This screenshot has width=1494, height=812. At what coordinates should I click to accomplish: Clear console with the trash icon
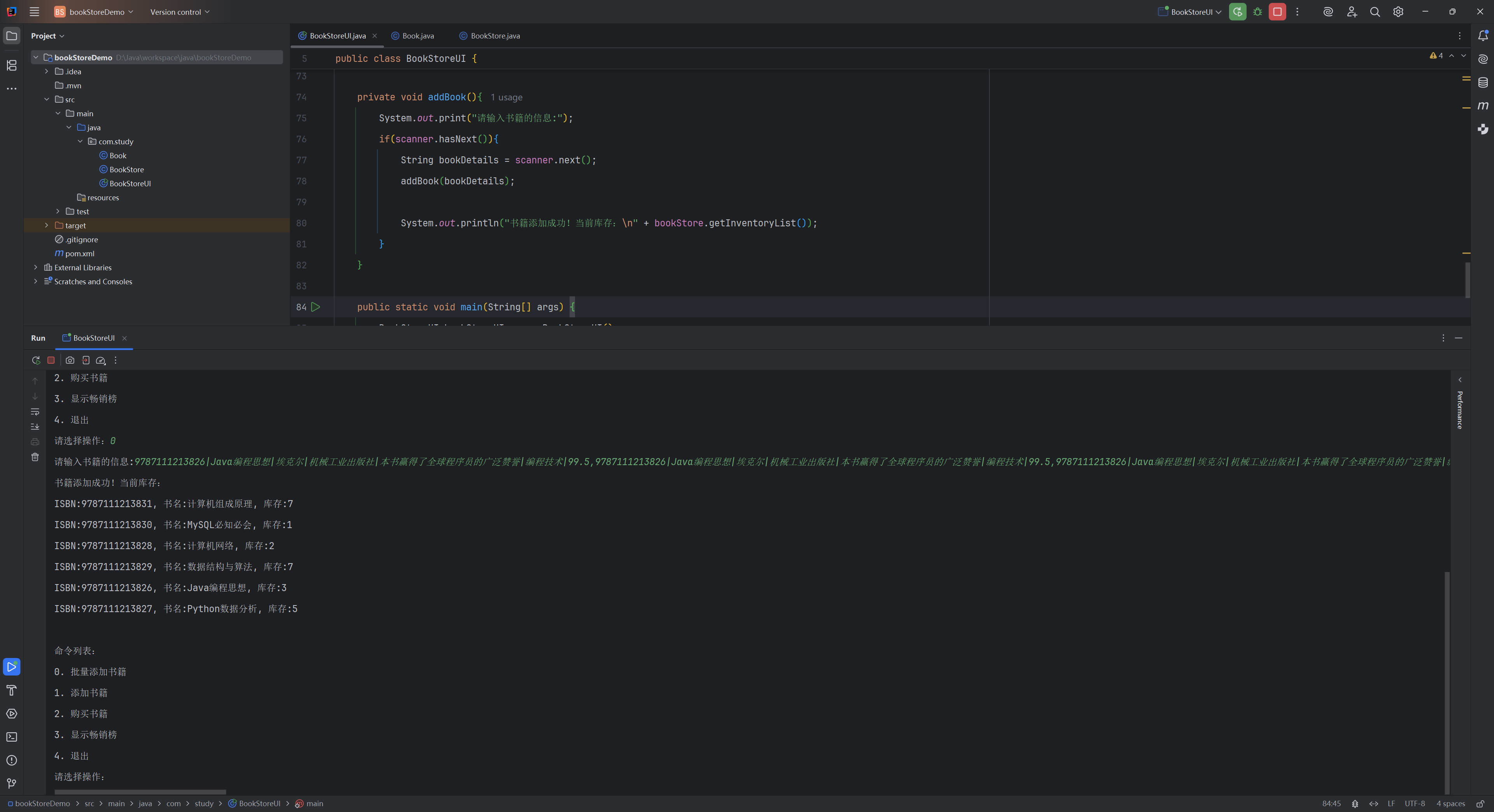[35, 457]
